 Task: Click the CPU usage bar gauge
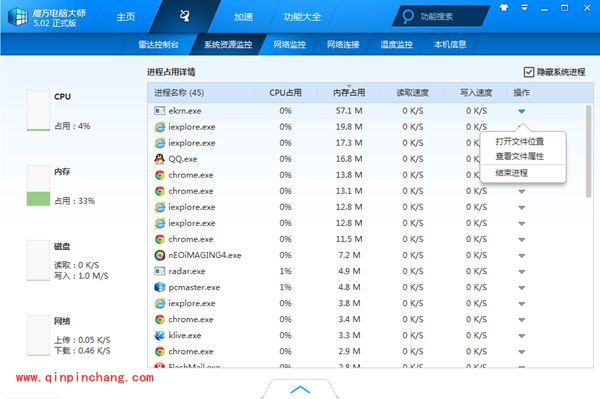click(x=38, y=111)
